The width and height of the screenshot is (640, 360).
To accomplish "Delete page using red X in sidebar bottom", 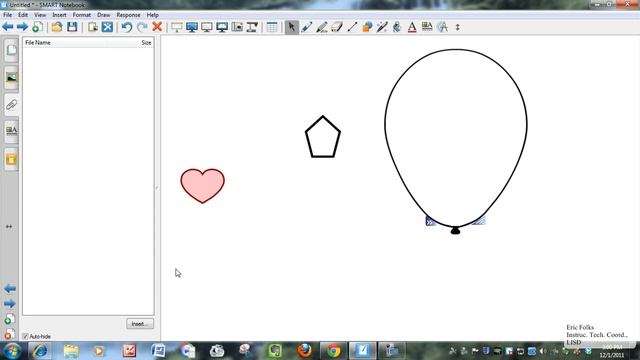I will 10,334.
